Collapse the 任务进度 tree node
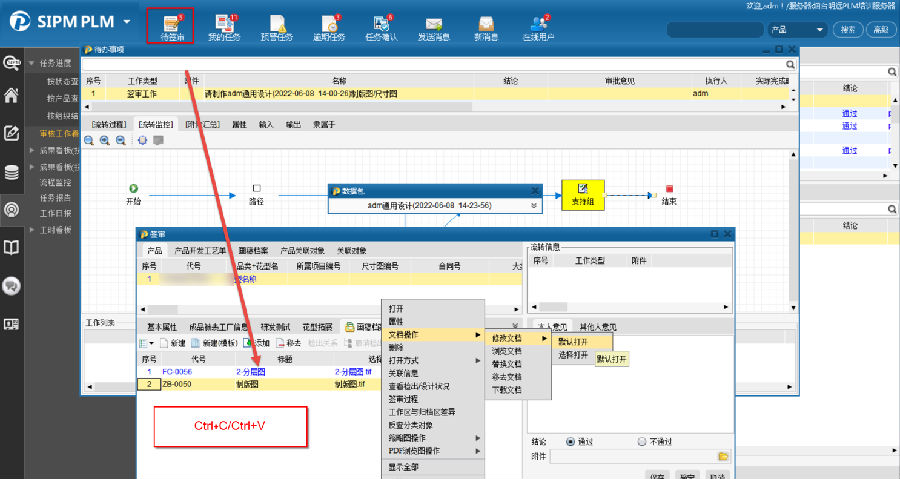 coord(32,63)
